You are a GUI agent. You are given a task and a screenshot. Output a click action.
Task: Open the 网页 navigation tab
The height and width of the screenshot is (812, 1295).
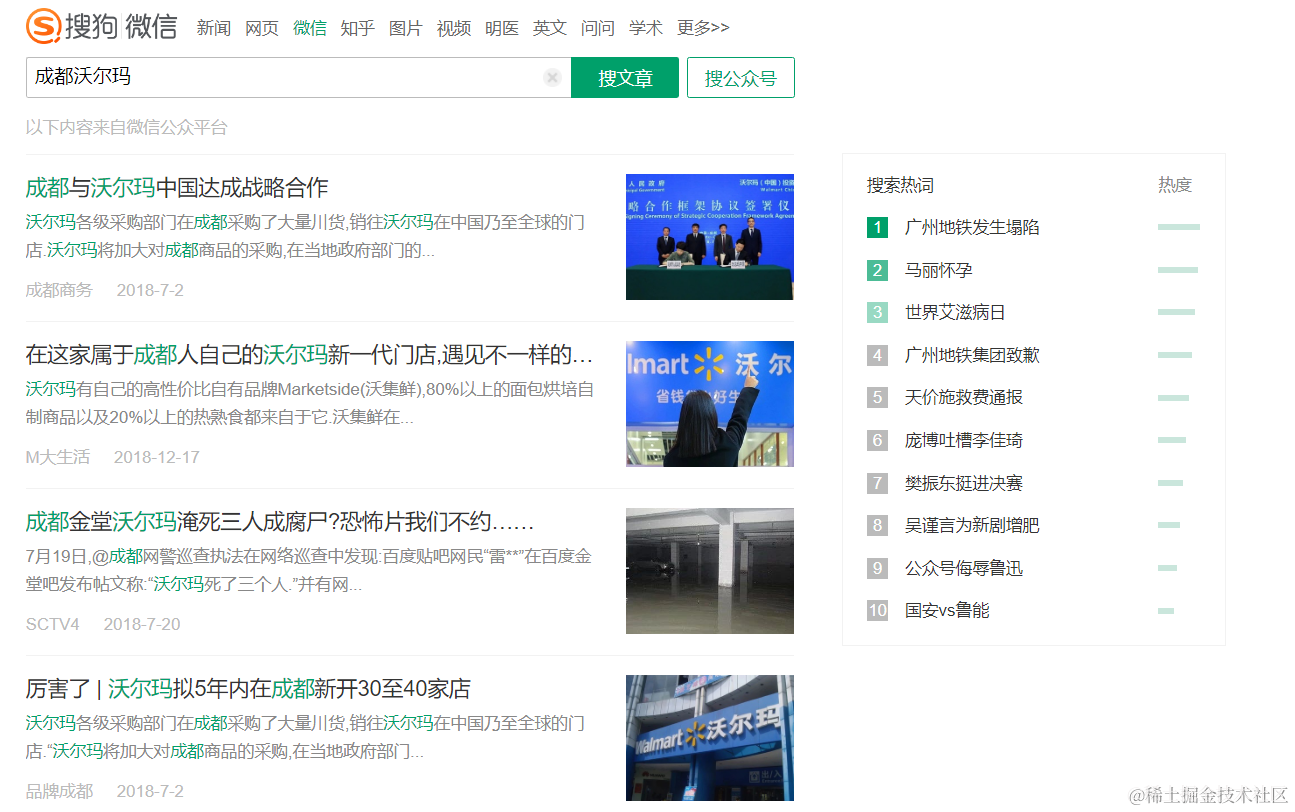262,28
